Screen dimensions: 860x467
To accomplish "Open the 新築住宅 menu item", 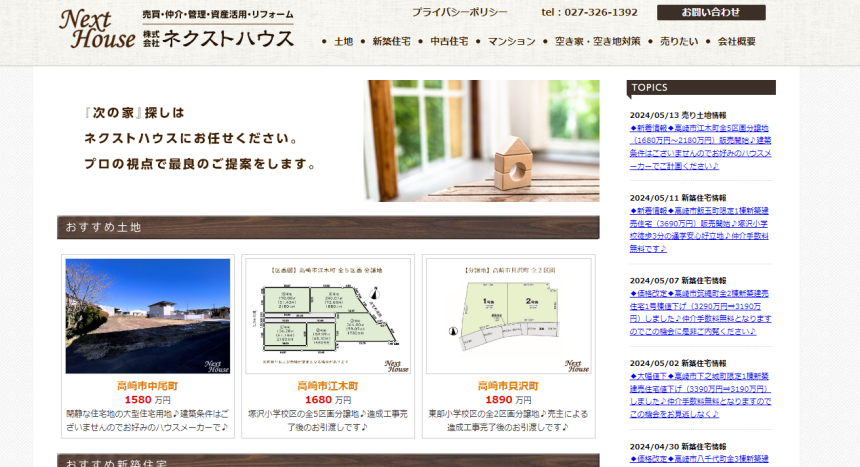I will [x=391, y=42].
